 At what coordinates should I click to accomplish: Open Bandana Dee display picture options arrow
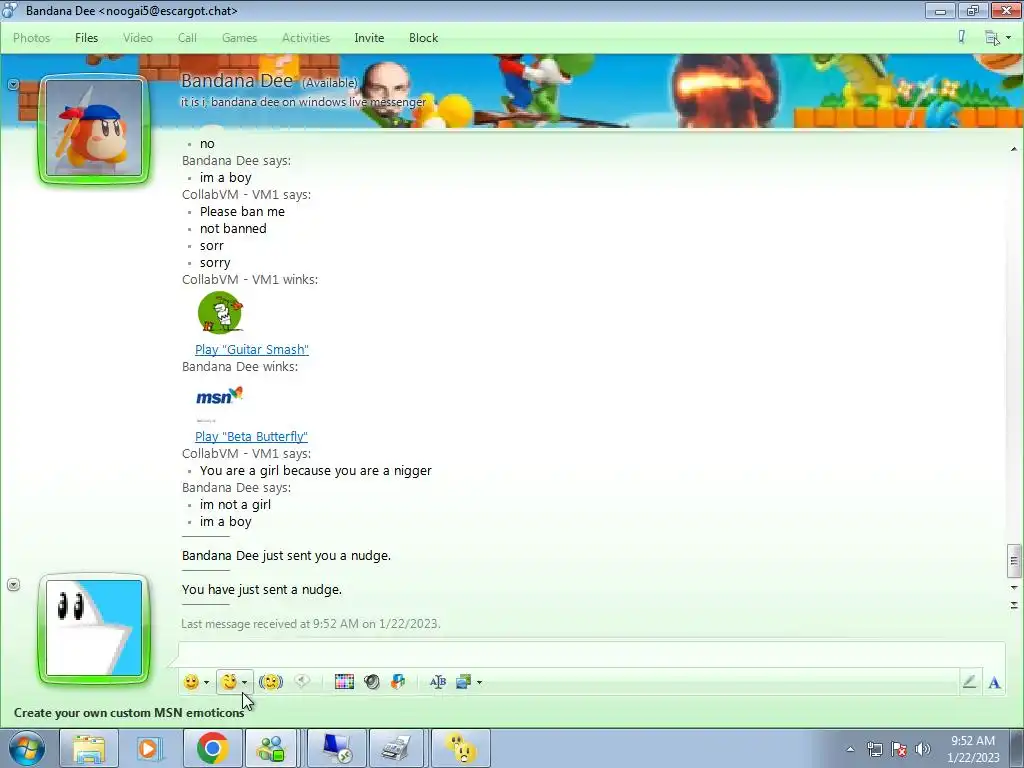(13, 84)
